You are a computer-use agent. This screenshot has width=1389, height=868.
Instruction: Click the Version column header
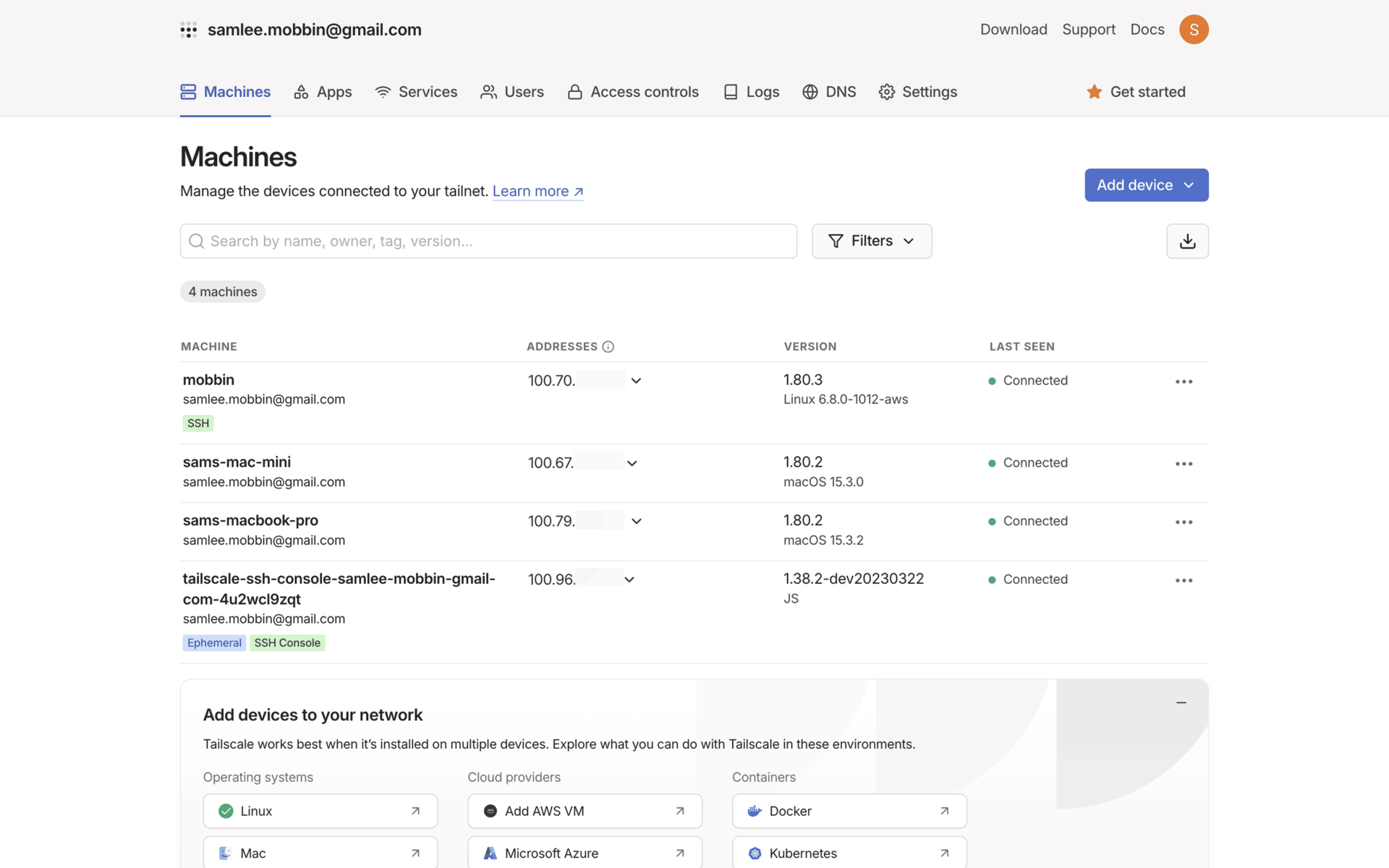[x=810, y=346]
